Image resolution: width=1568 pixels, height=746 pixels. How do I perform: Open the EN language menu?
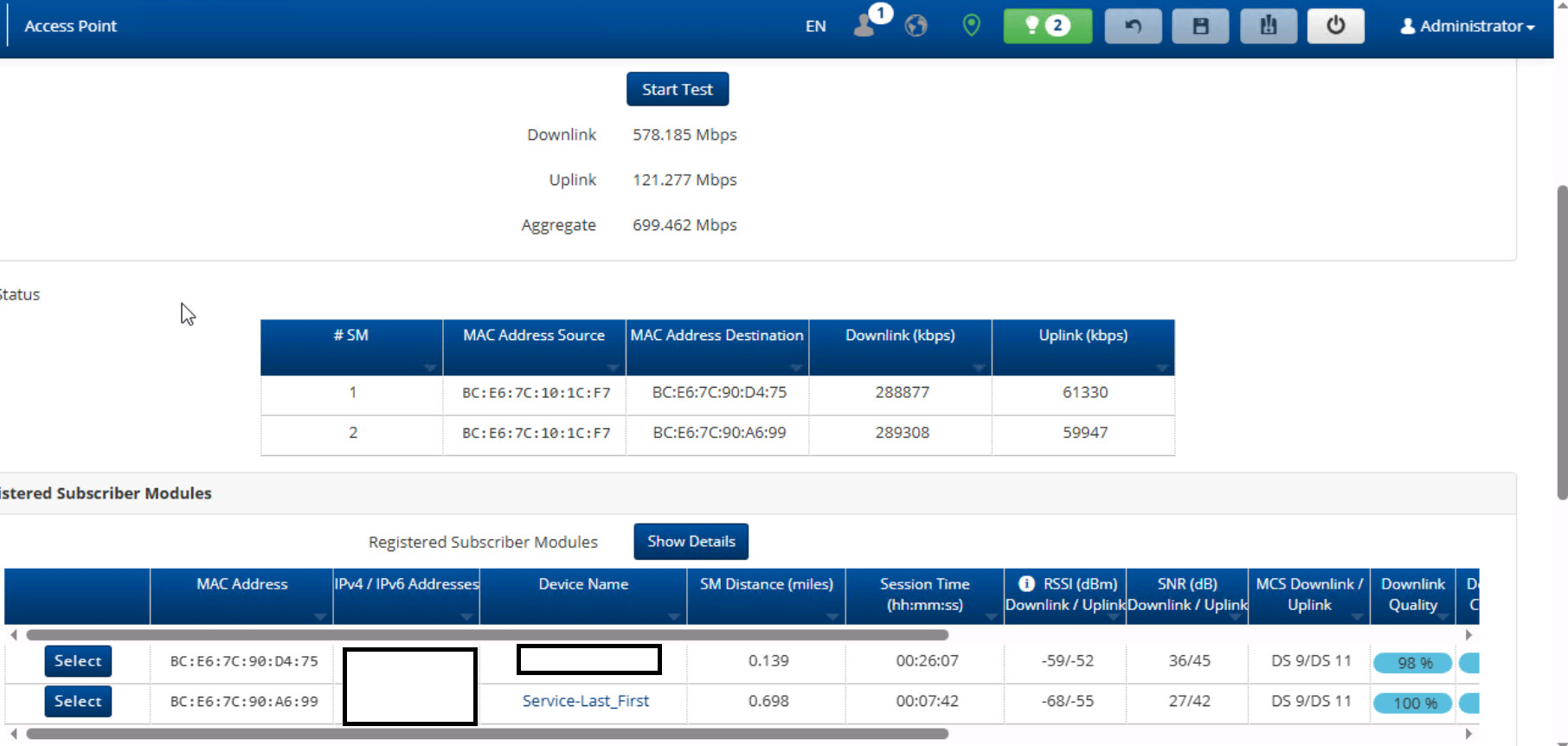815,26
